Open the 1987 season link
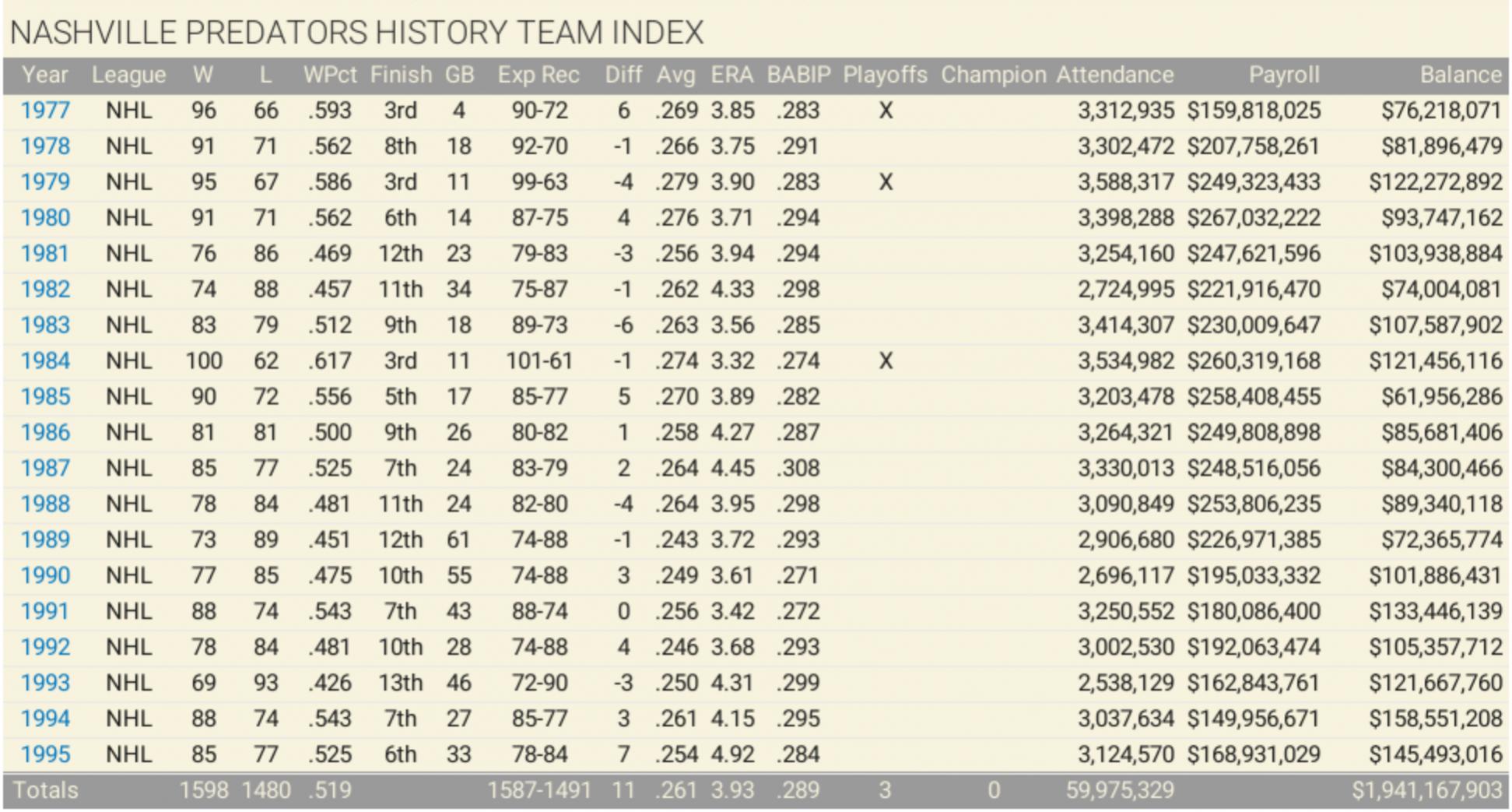This screenshot has height=812, width=1512. tap(45, 469)
